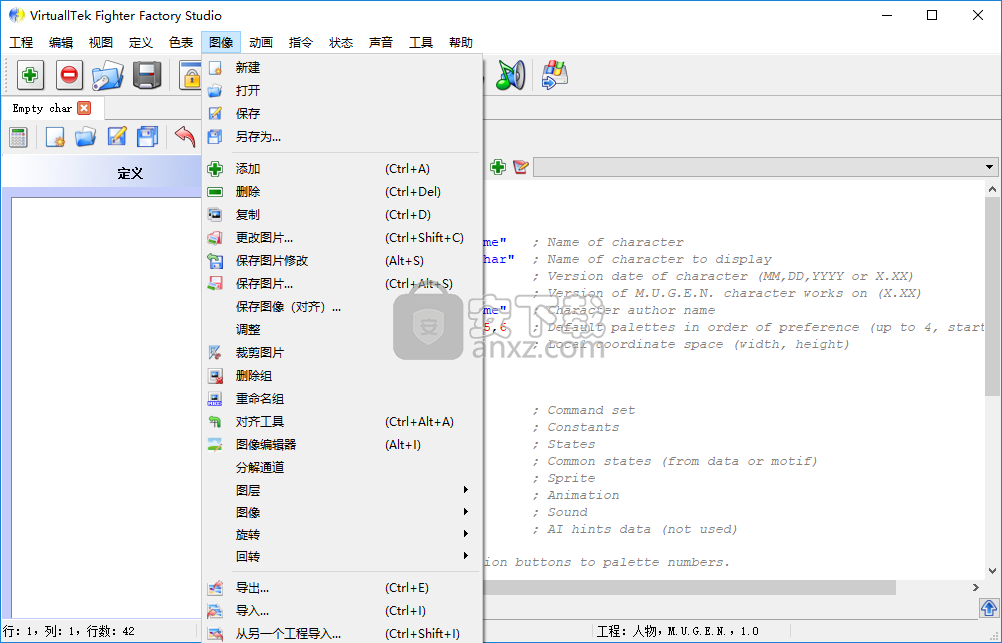Screen dimensions: 1002x643
Task: Click the calculator icon in definition toolbar
Action: coord(19,137)
